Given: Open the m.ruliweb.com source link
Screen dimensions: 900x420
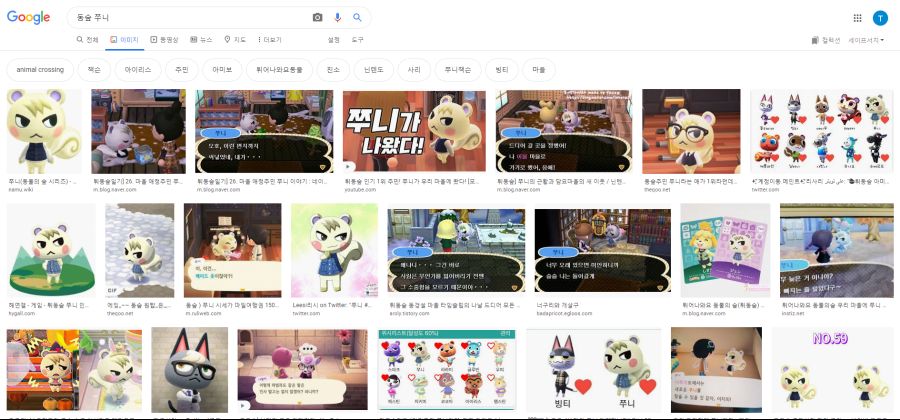Looking at the screenshot, I should pos(203,313).
